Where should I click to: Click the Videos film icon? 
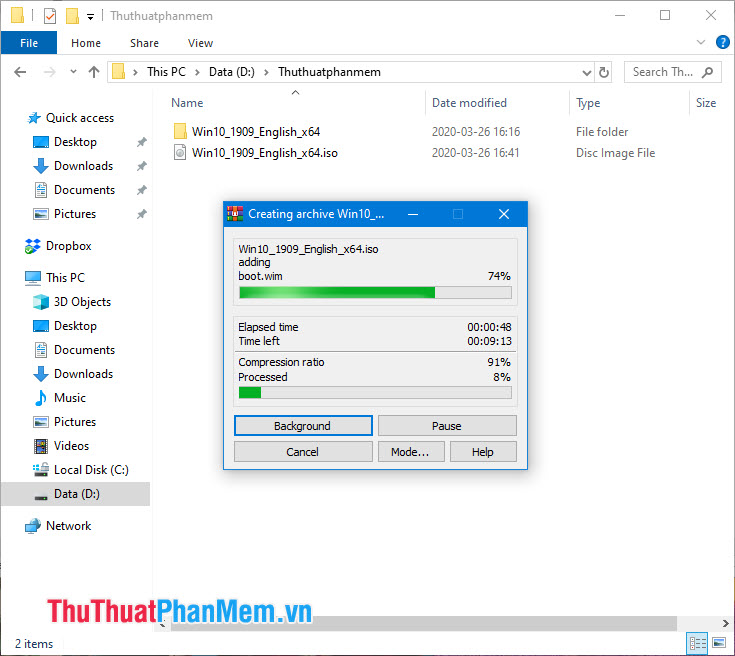pyautogui.click(x=41, y=446)
